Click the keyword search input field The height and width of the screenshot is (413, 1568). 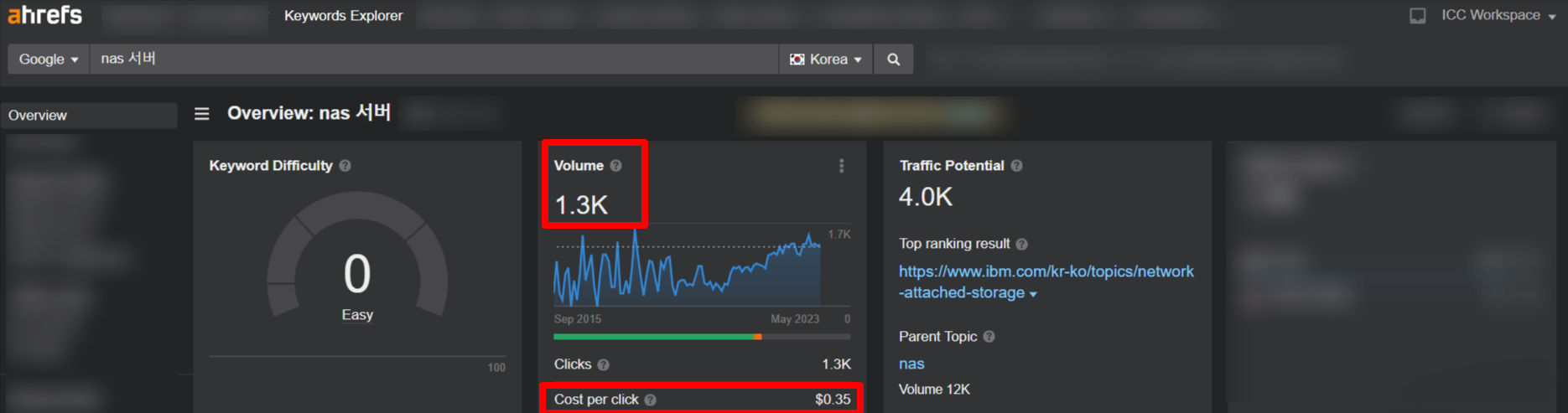[x=434, y=59]
